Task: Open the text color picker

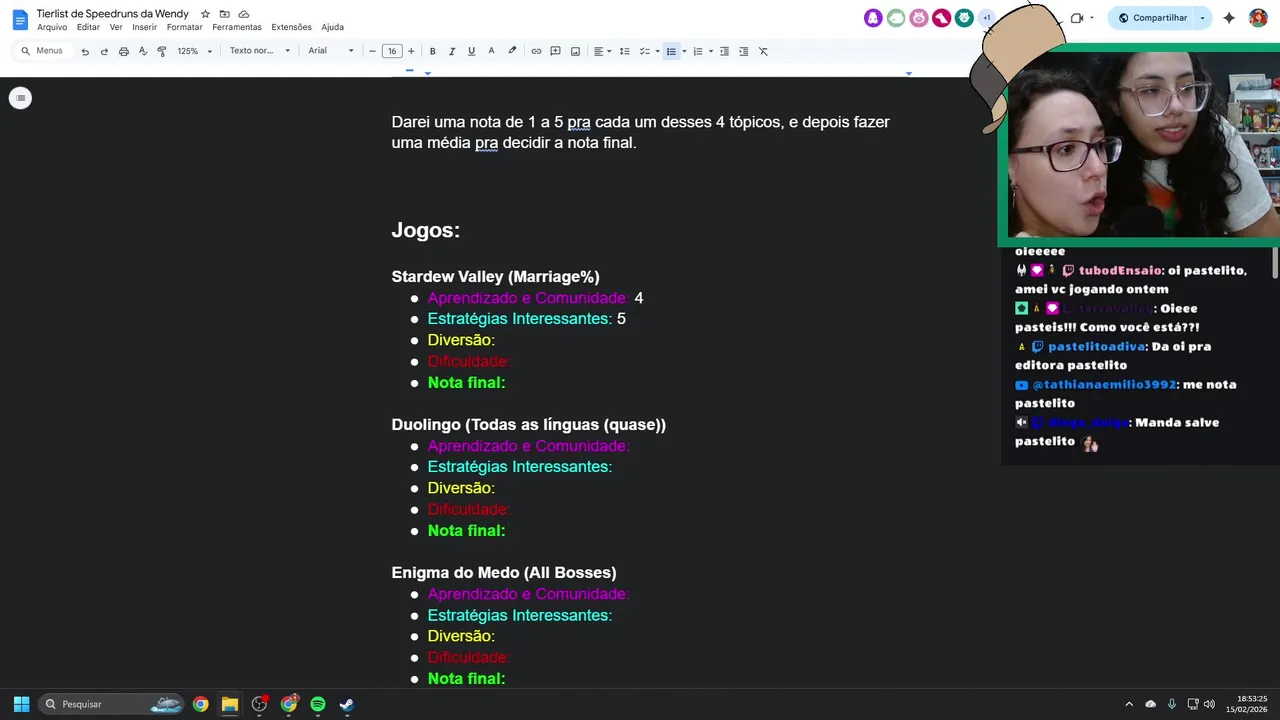Action: [491, 51]
